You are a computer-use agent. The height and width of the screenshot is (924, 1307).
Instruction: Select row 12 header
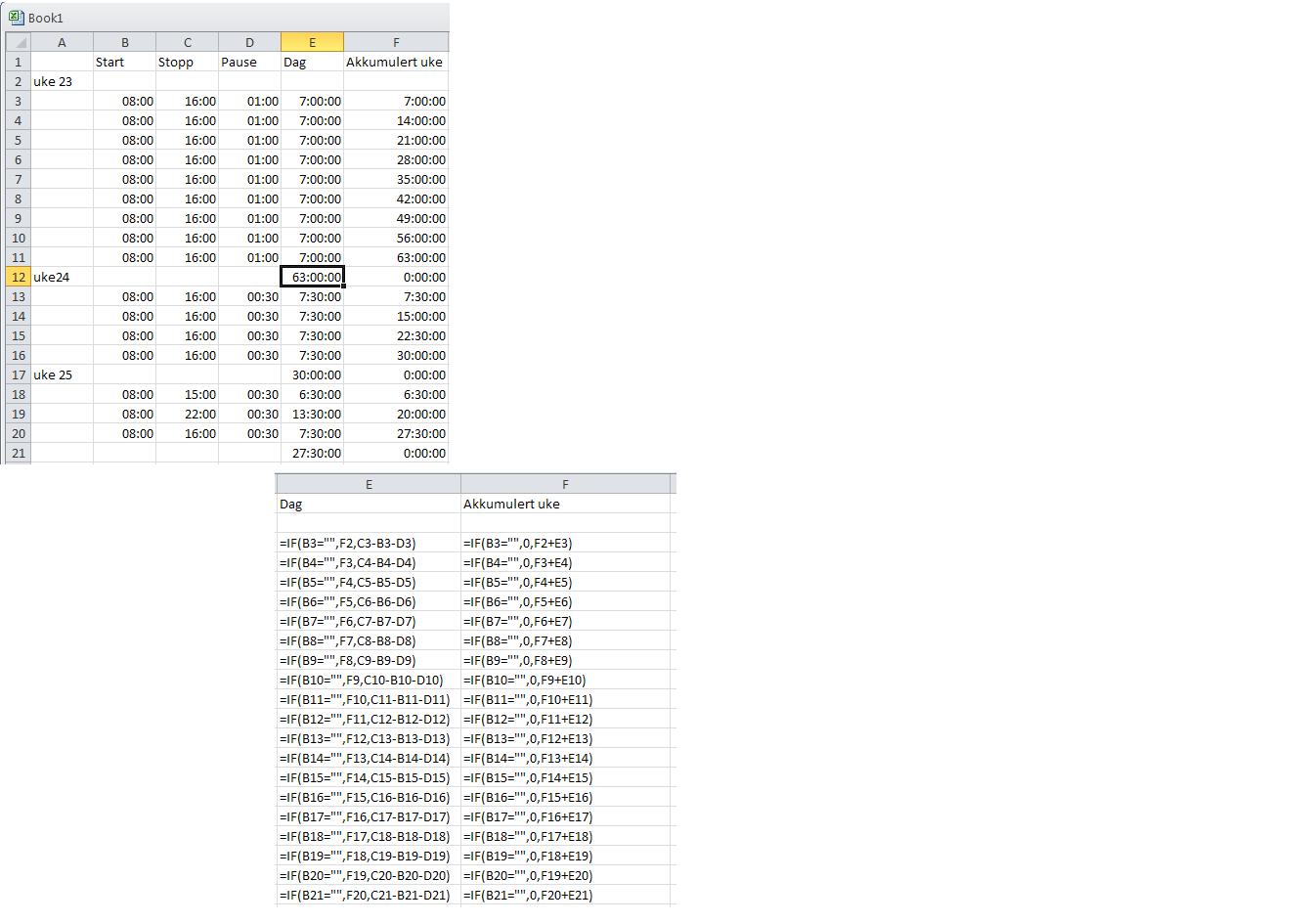pos(18,277)
